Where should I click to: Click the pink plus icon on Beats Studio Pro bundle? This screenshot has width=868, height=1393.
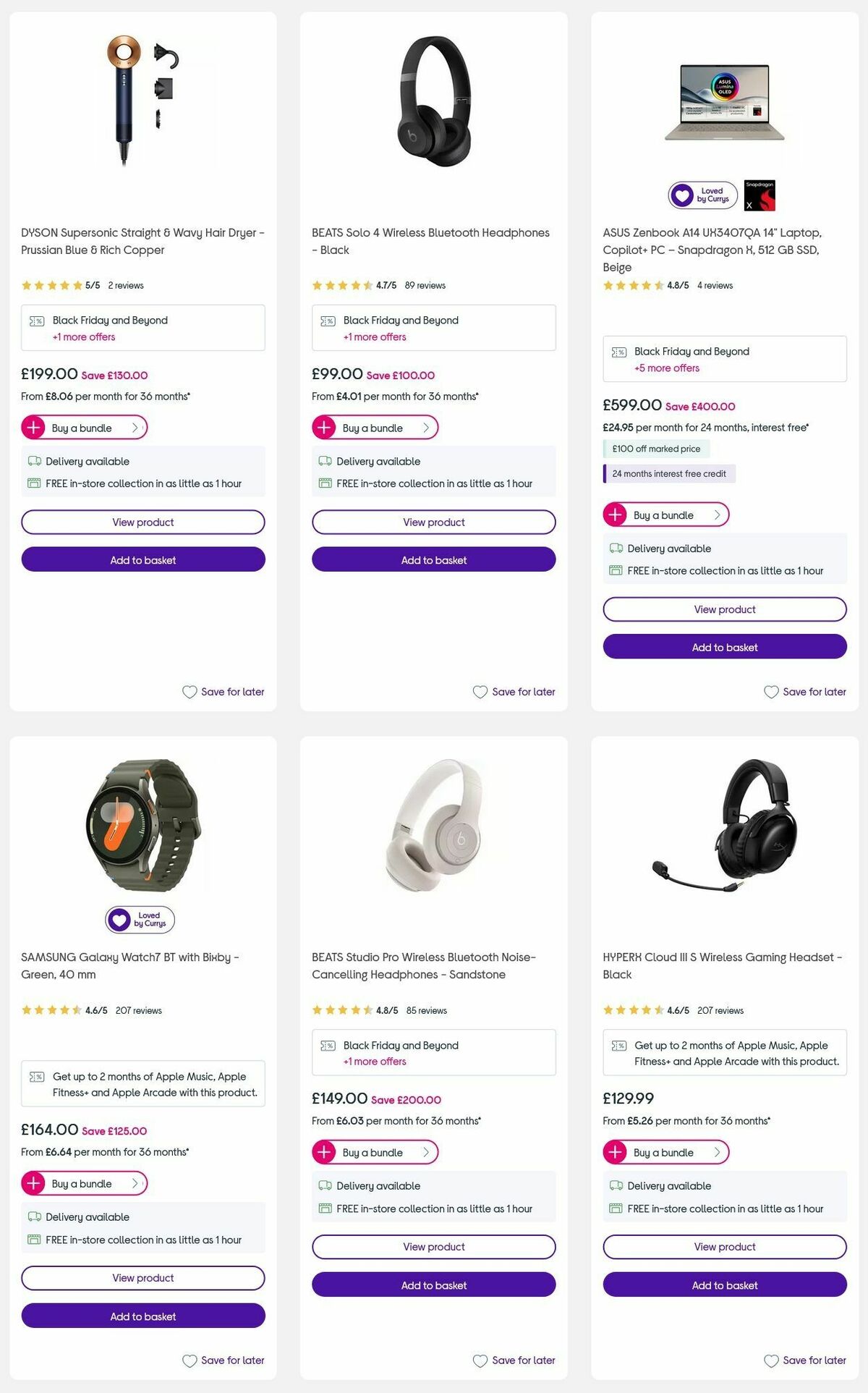(325, 1152)
